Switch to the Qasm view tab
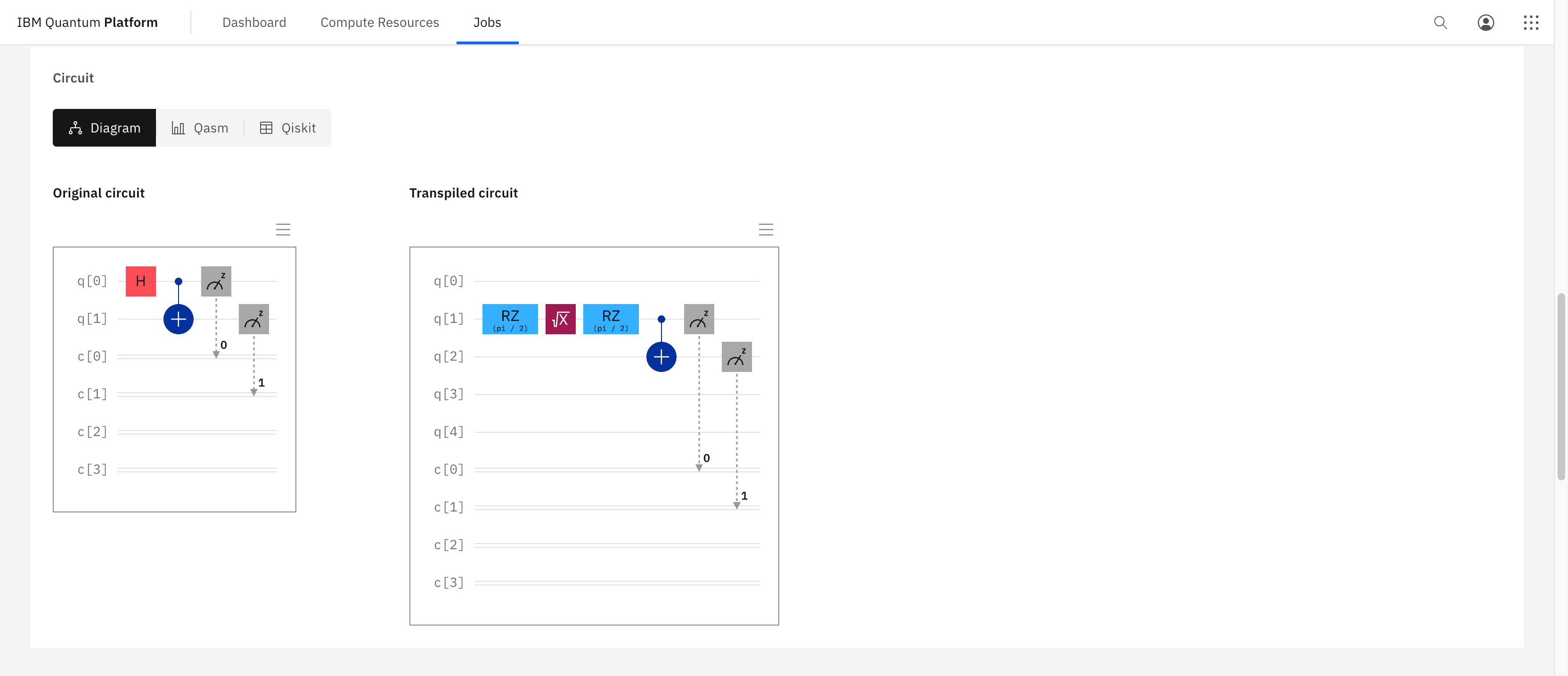 pos(200,128)
